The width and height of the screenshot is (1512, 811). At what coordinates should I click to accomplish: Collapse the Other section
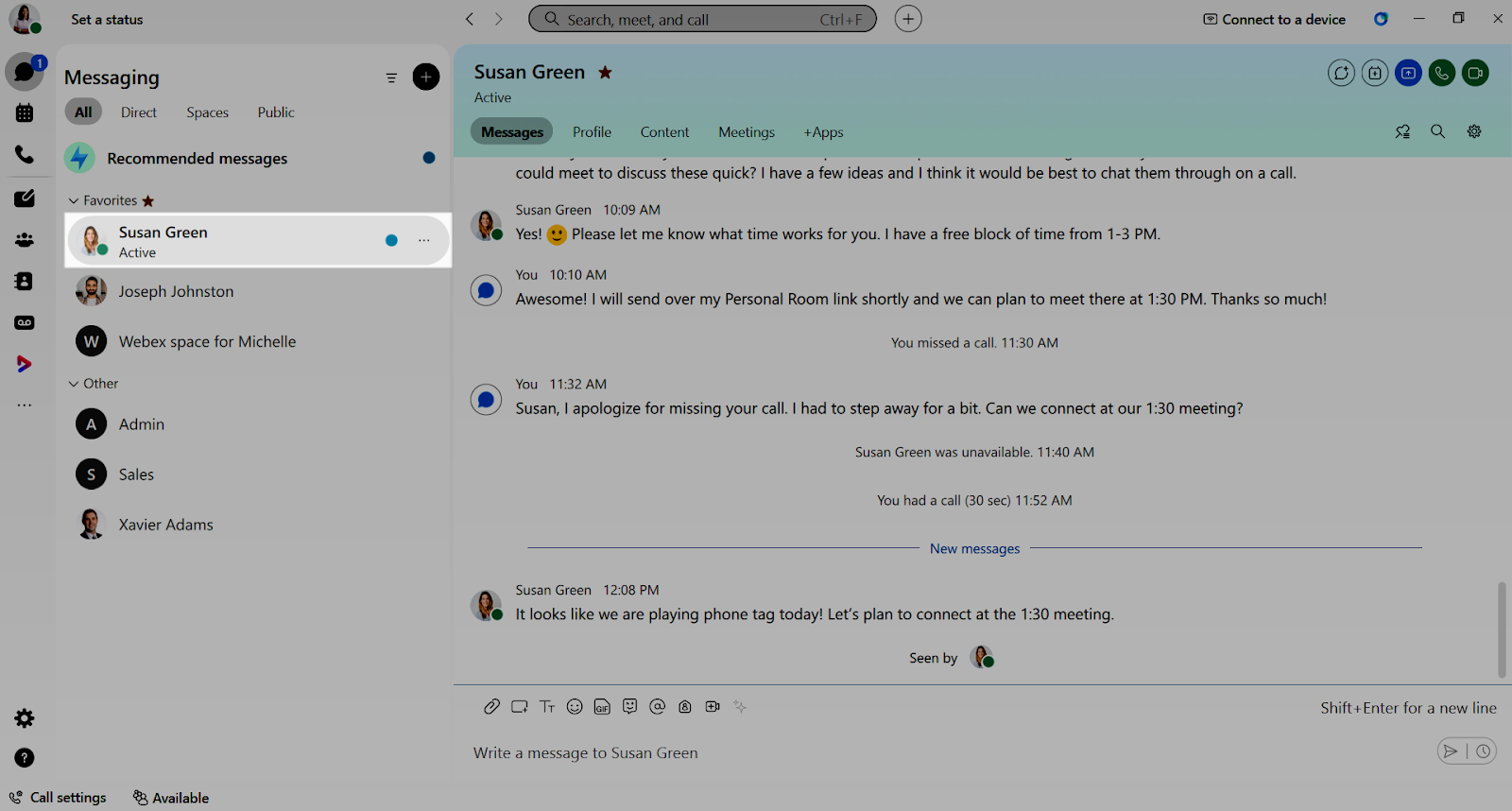pos(74,384)
